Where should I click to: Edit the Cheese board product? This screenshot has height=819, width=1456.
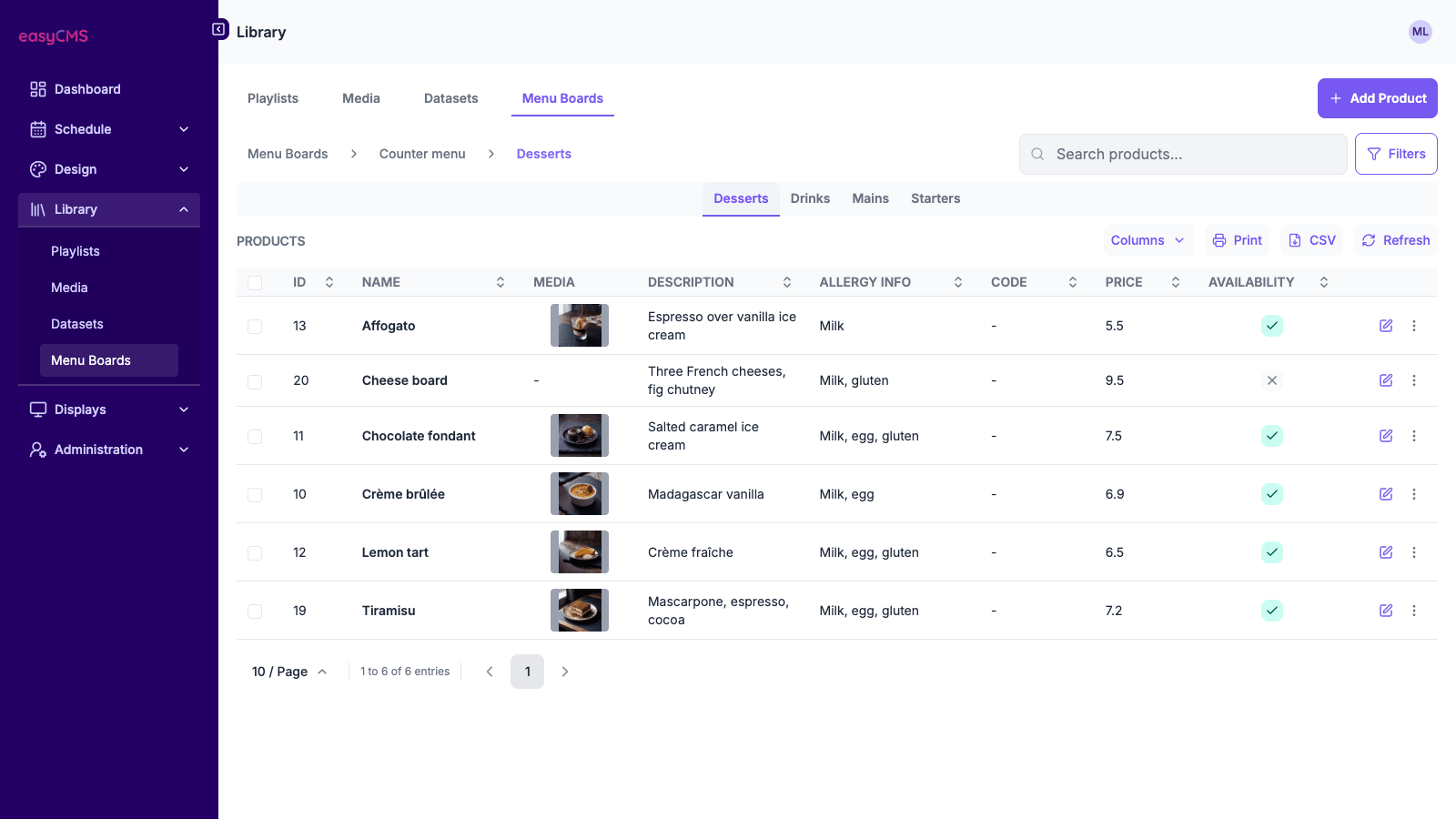coord(1386,380)
